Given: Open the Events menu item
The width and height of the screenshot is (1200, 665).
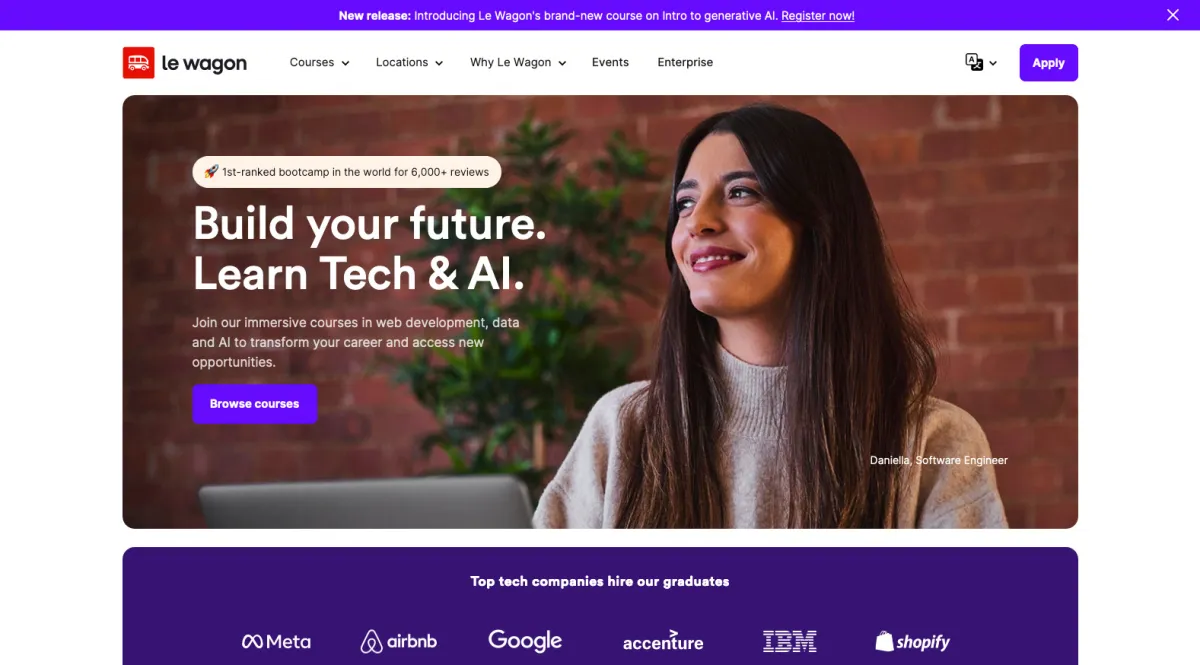Looking at the screenshot, I should point(610,62).
